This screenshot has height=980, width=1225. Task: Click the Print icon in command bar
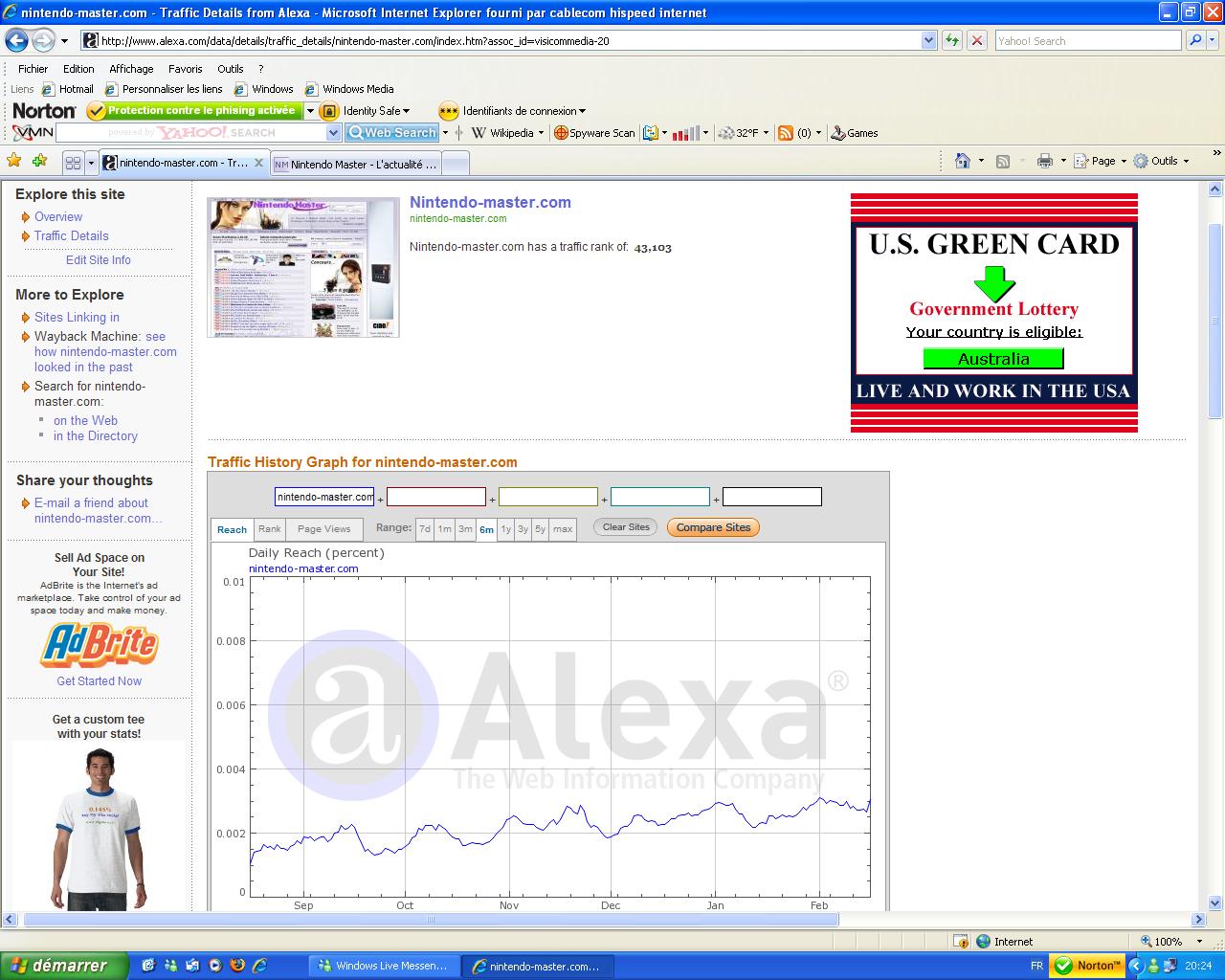[x=1045, y=161]
